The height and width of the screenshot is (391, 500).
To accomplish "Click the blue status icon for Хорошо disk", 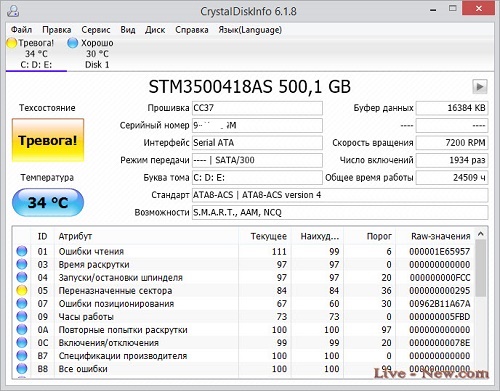I will [72, 43].
